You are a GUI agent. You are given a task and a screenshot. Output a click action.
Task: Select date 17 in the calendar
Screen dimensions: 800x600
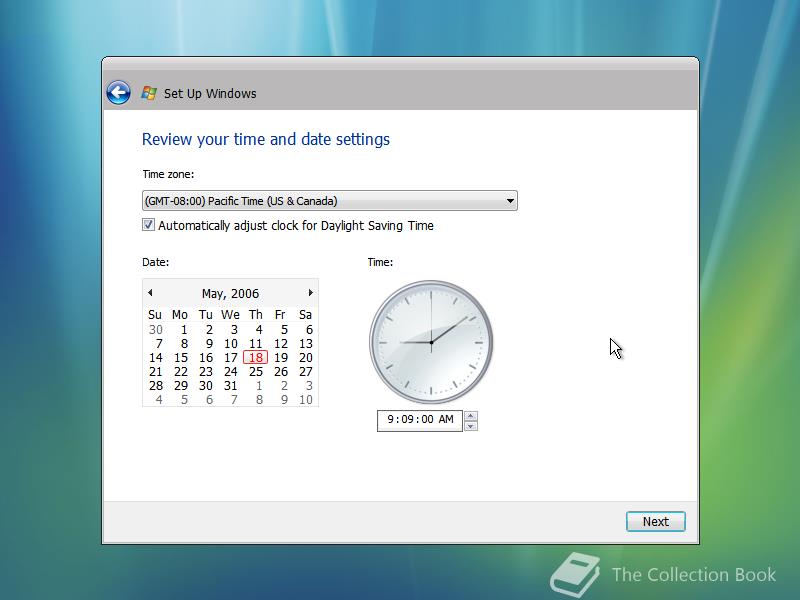(x=231, y=358)
